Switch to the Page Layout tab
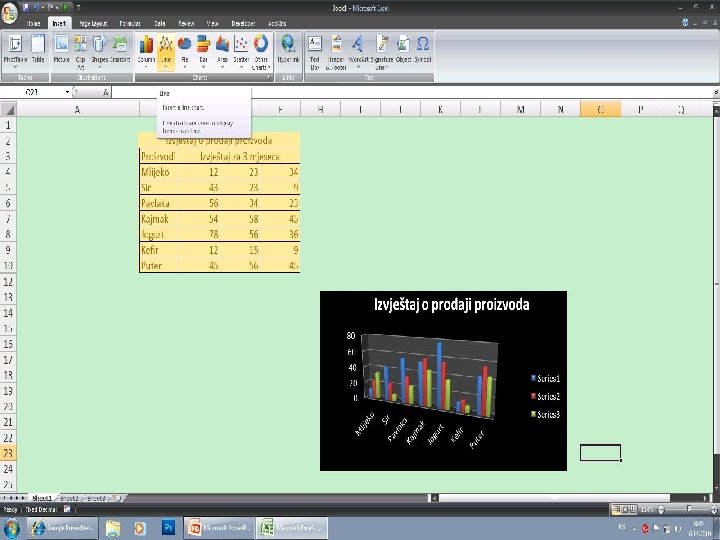Viewport: 720px width, 540px height. point(93,23)
